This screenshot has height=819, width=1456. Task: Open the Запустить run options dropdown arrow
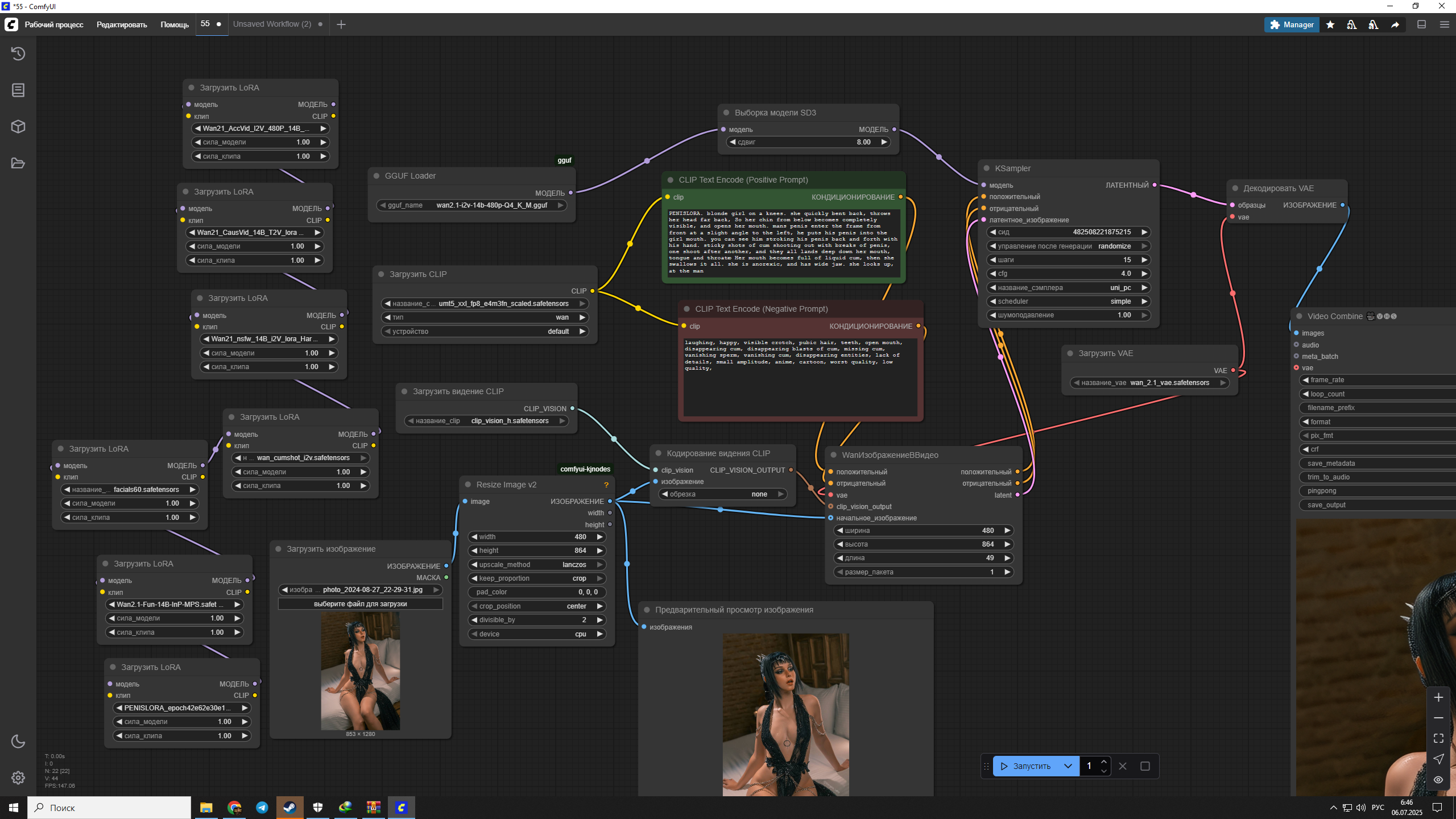click(1068, 766)
